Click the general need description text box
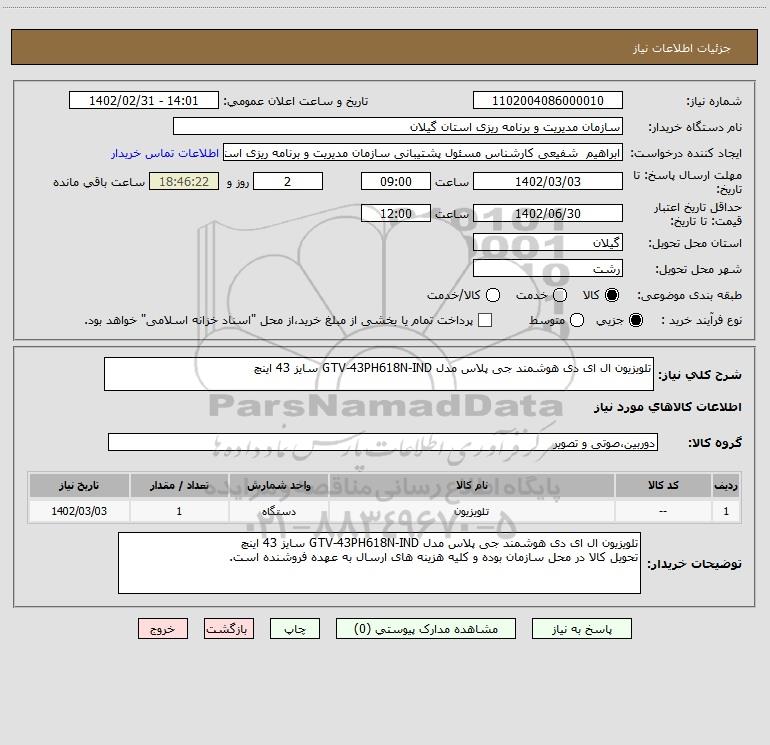Image resolution: width=770 pixels, height=745 pixels. pyautogui.click(x=379, y=374)
